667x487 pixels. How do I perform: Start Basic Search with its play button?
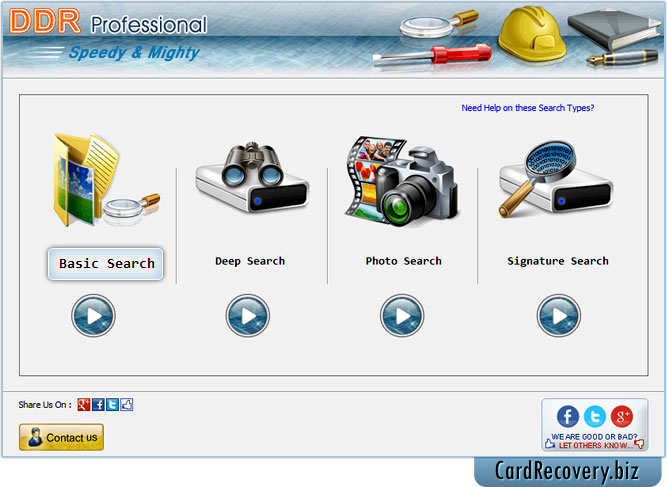pyautogui.click(x=93, y=316)
